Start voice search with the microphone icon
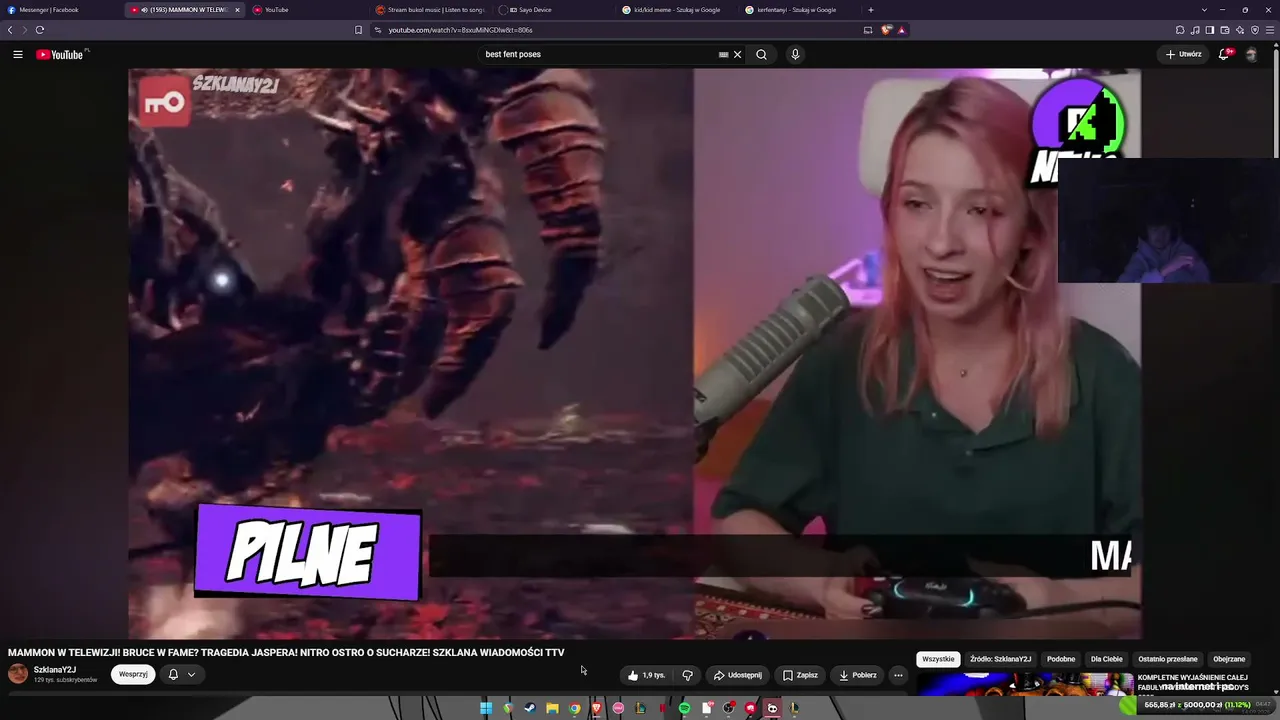This screenshot has height=720, width=1280. (795, 54)
